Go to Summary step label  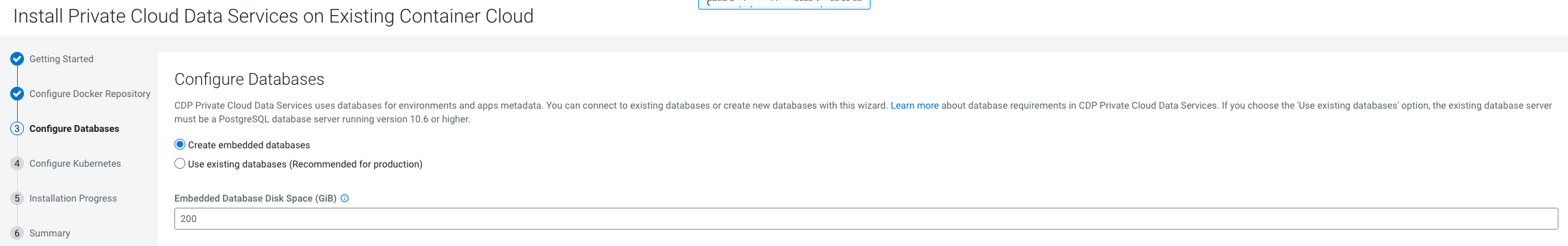pos(50,233)
